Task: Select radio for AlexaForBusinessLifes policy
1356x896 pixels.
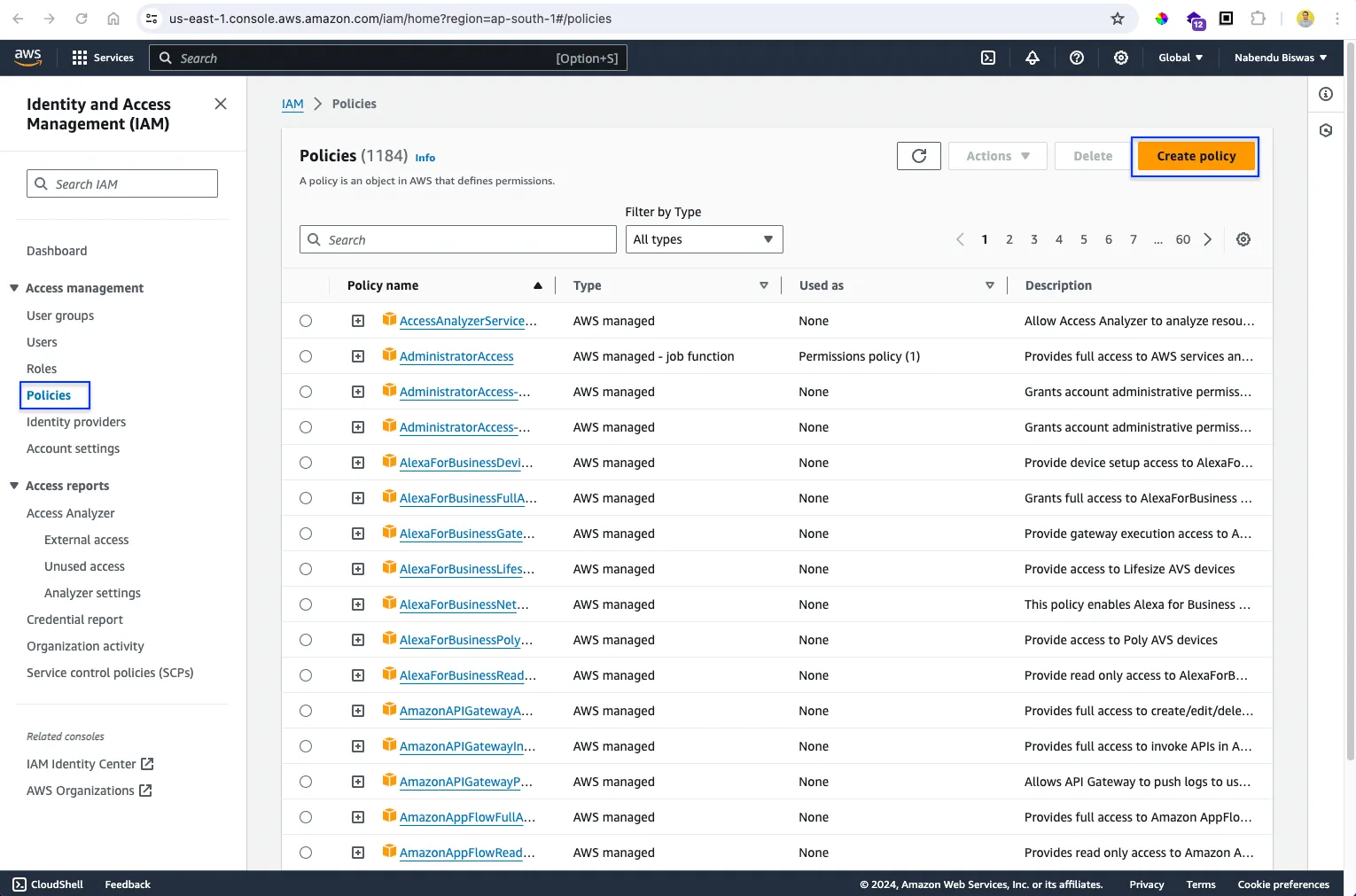Action: point(306,569)
